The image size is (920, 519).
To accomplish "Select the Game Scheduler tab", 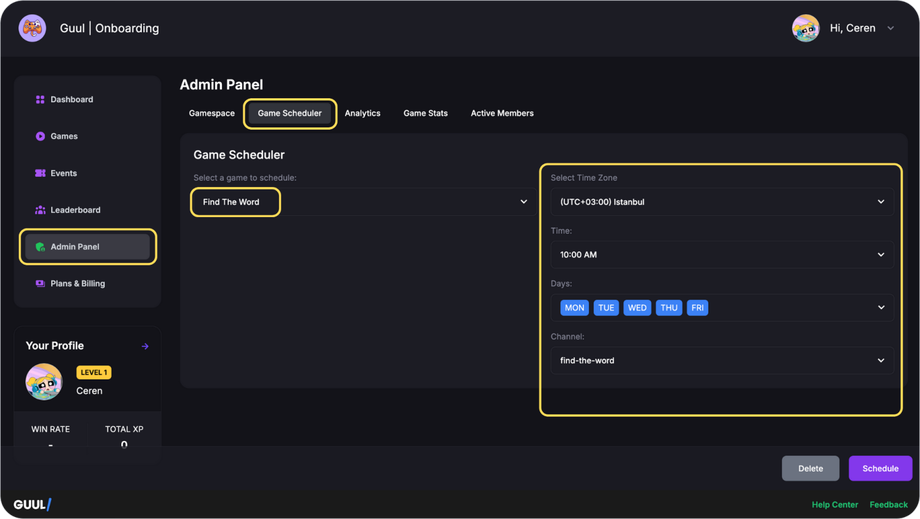I will click(x=290, y=113).
